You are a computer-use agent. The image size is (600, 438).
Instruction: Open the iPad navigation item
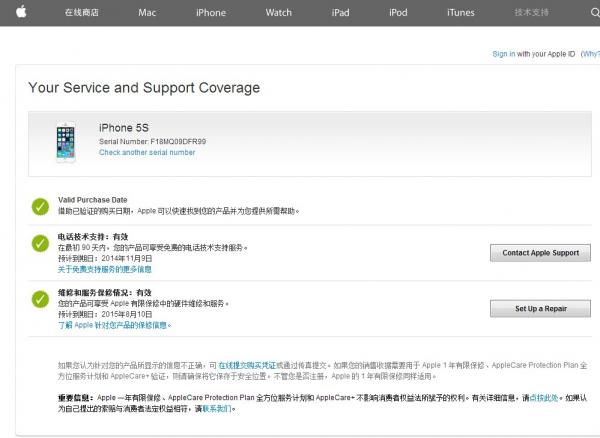(340, 13)
